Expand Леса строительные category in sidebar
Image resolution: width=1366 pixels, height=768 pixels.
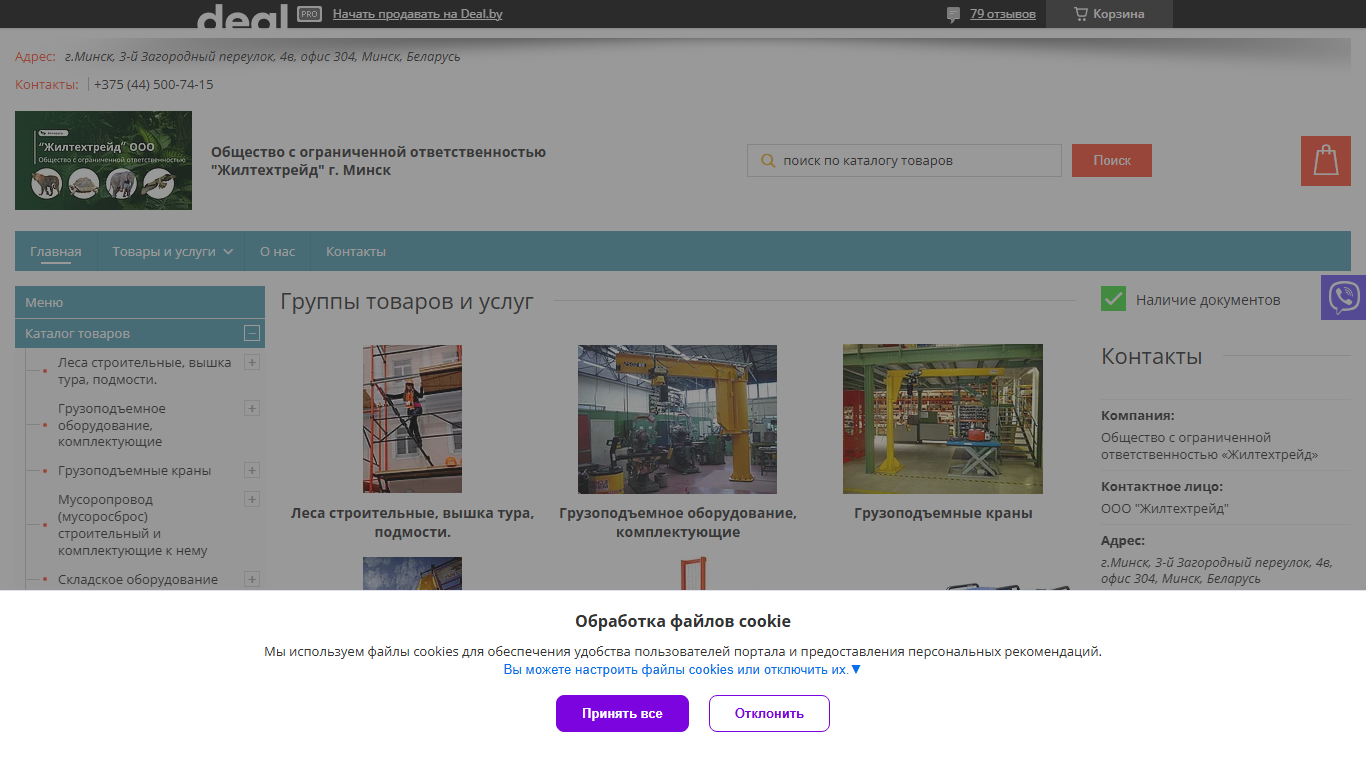pos(252,363)
